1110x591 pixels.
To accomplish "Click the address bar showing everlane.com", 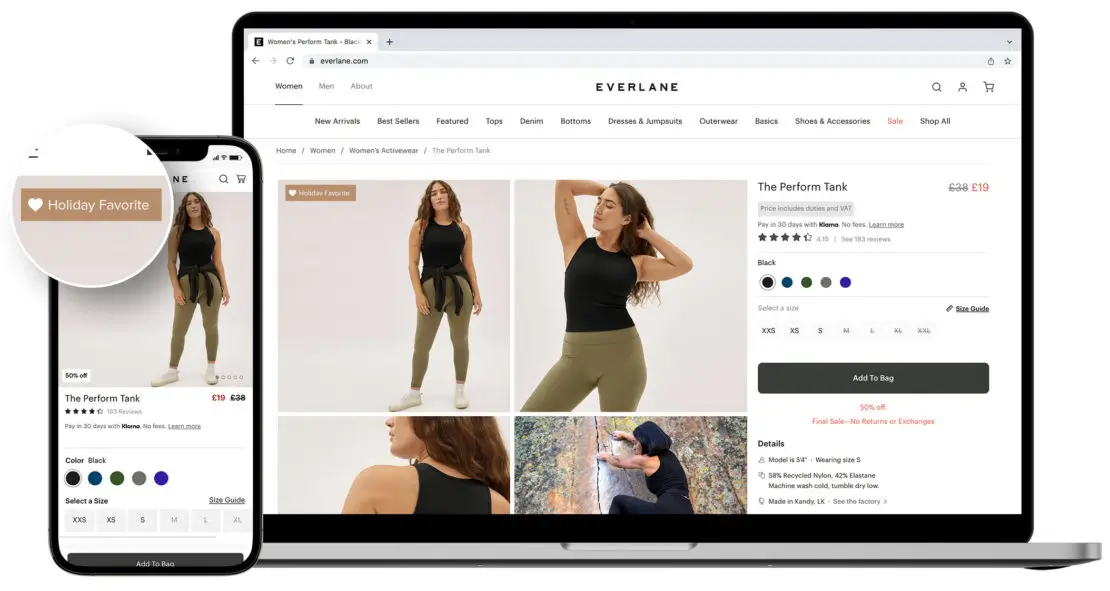I will 644,61.
